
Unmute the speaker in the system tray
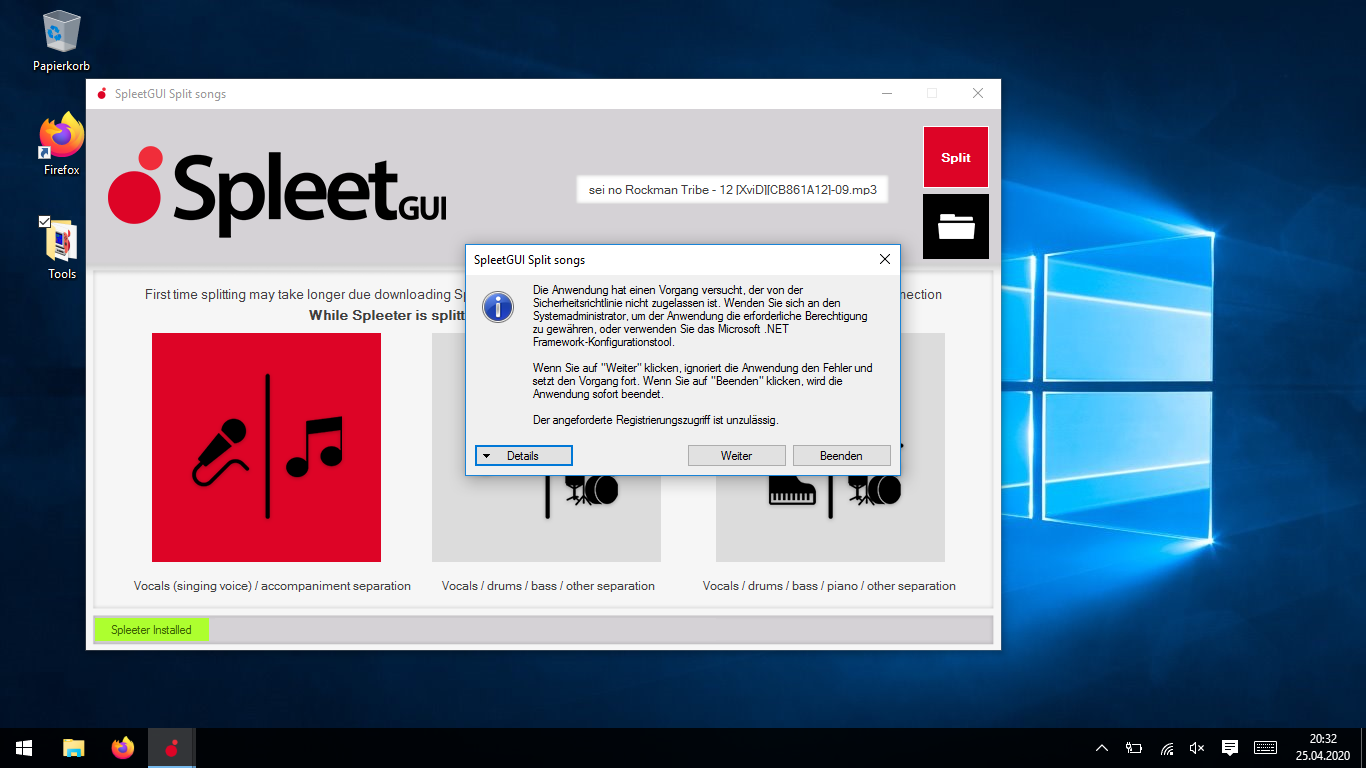click(x=1196, y=747)
